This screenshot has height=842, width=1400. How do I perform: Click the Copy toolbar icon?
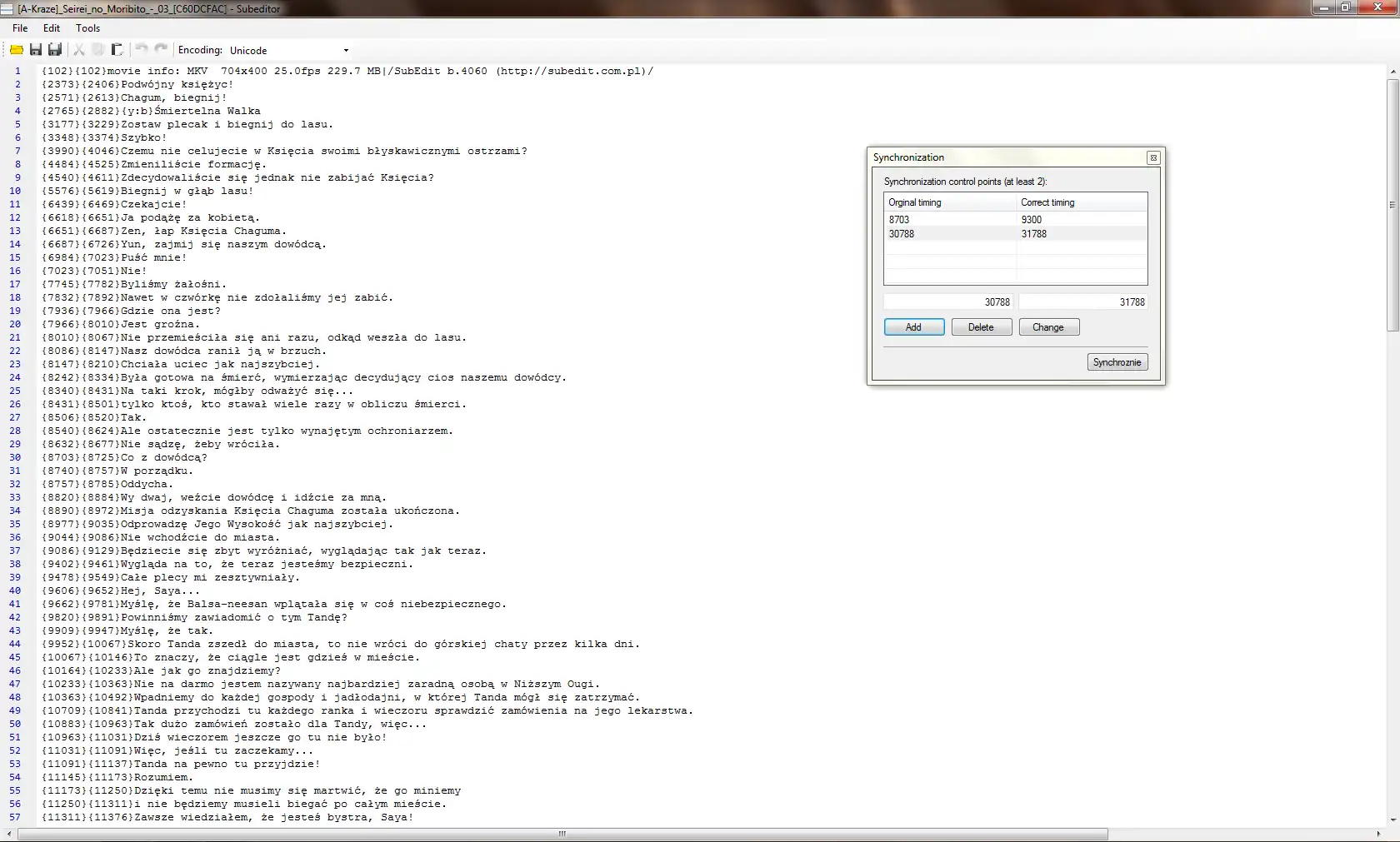pos(98,50)
